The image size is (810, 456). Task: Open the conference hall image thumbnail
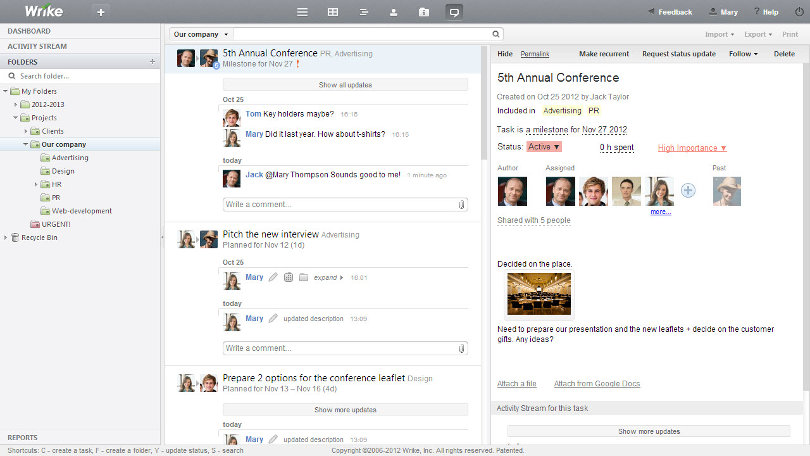539,294
